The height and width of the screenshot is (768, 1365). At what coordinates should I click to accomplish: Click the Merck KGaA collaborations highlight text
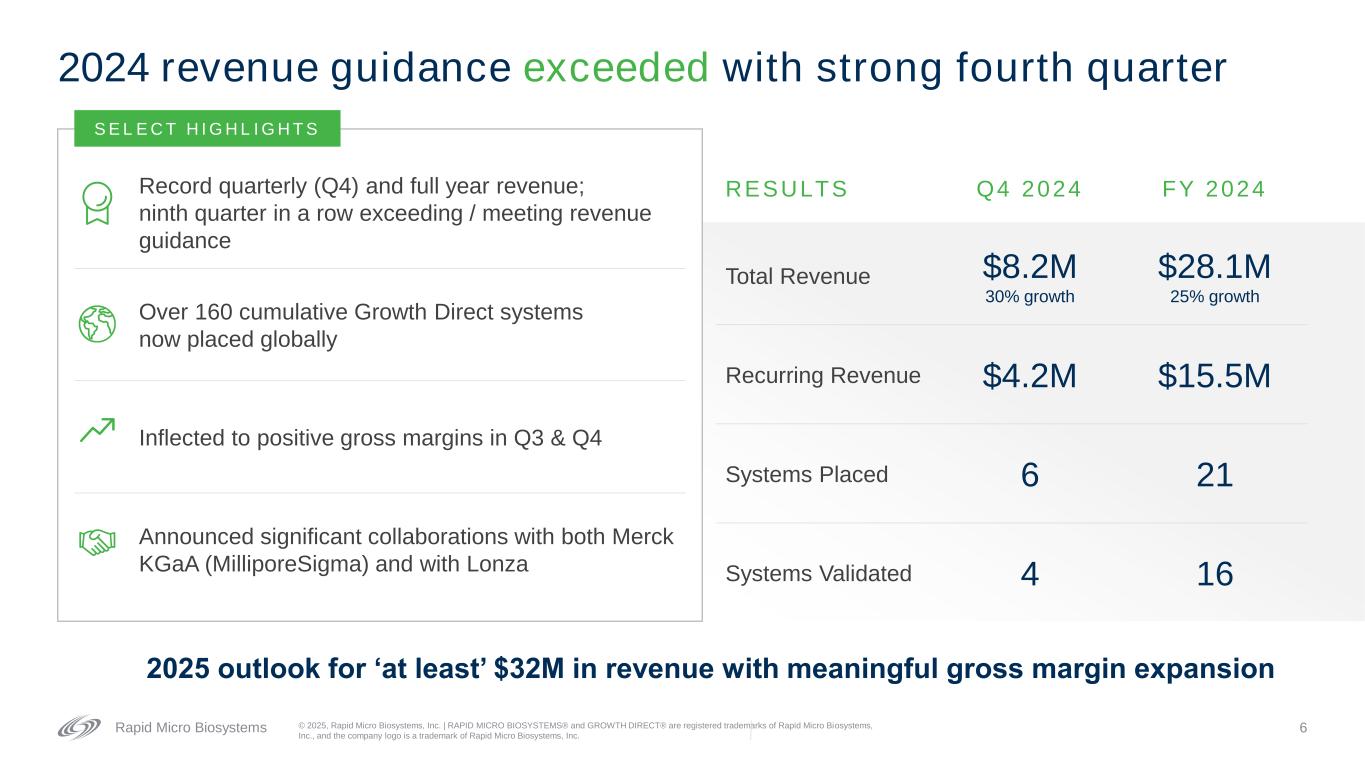click(406, 550)
